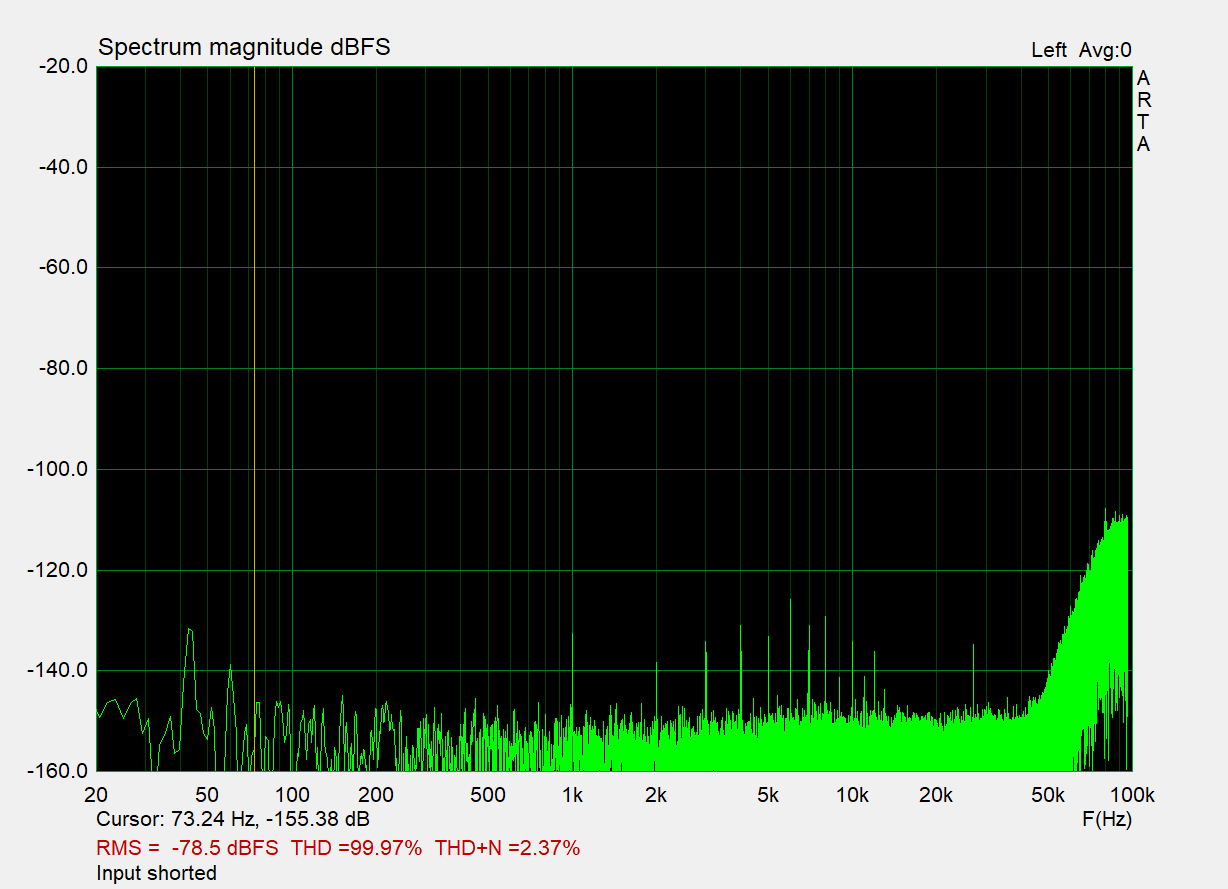The width and height of the screenshot is (1228, 889).
Task: Click the 'THD =99.97%' readout
Action: click(356, 848)
